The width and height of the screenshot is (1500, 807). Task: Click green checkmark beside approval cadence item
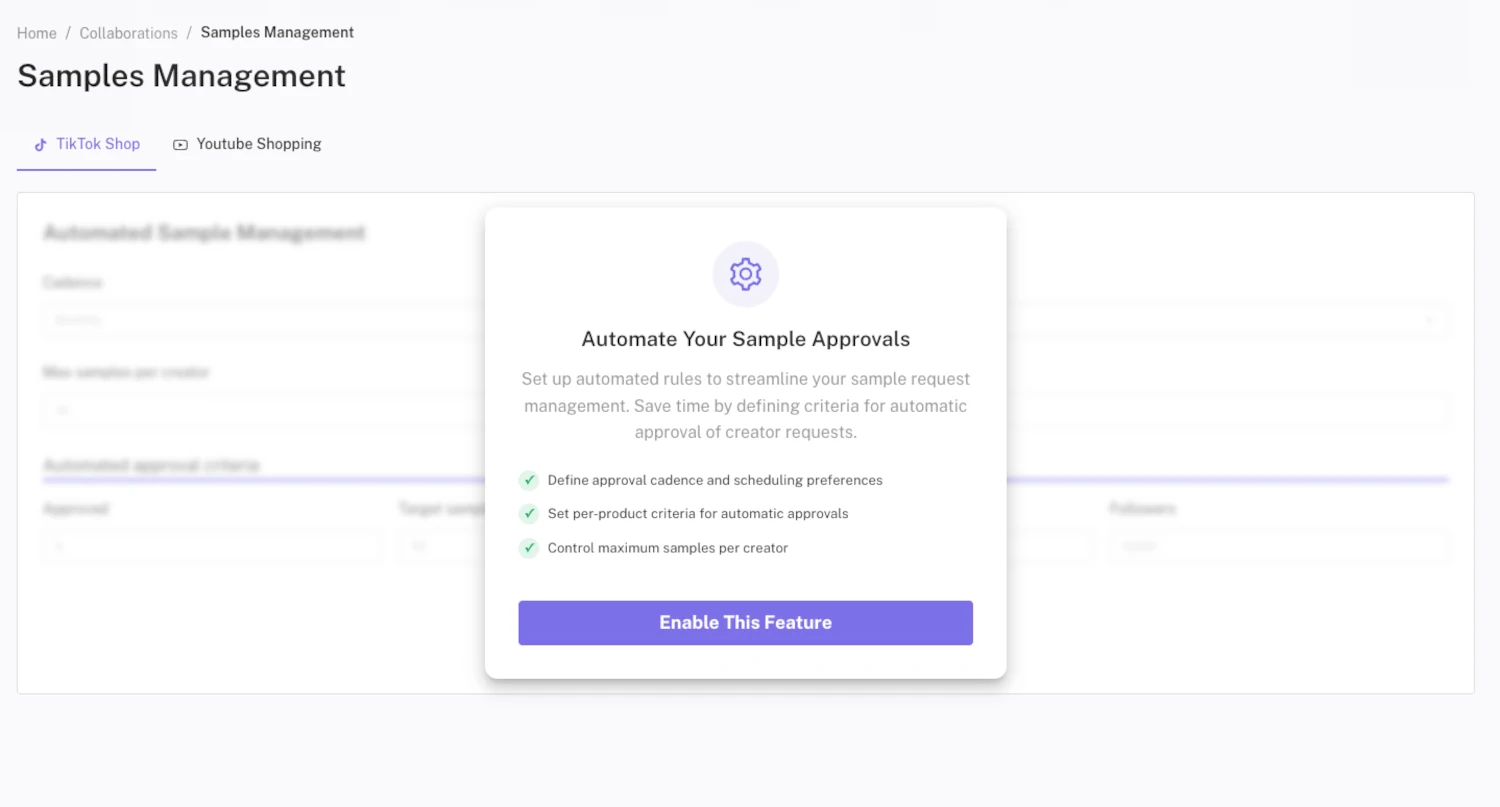529,480
